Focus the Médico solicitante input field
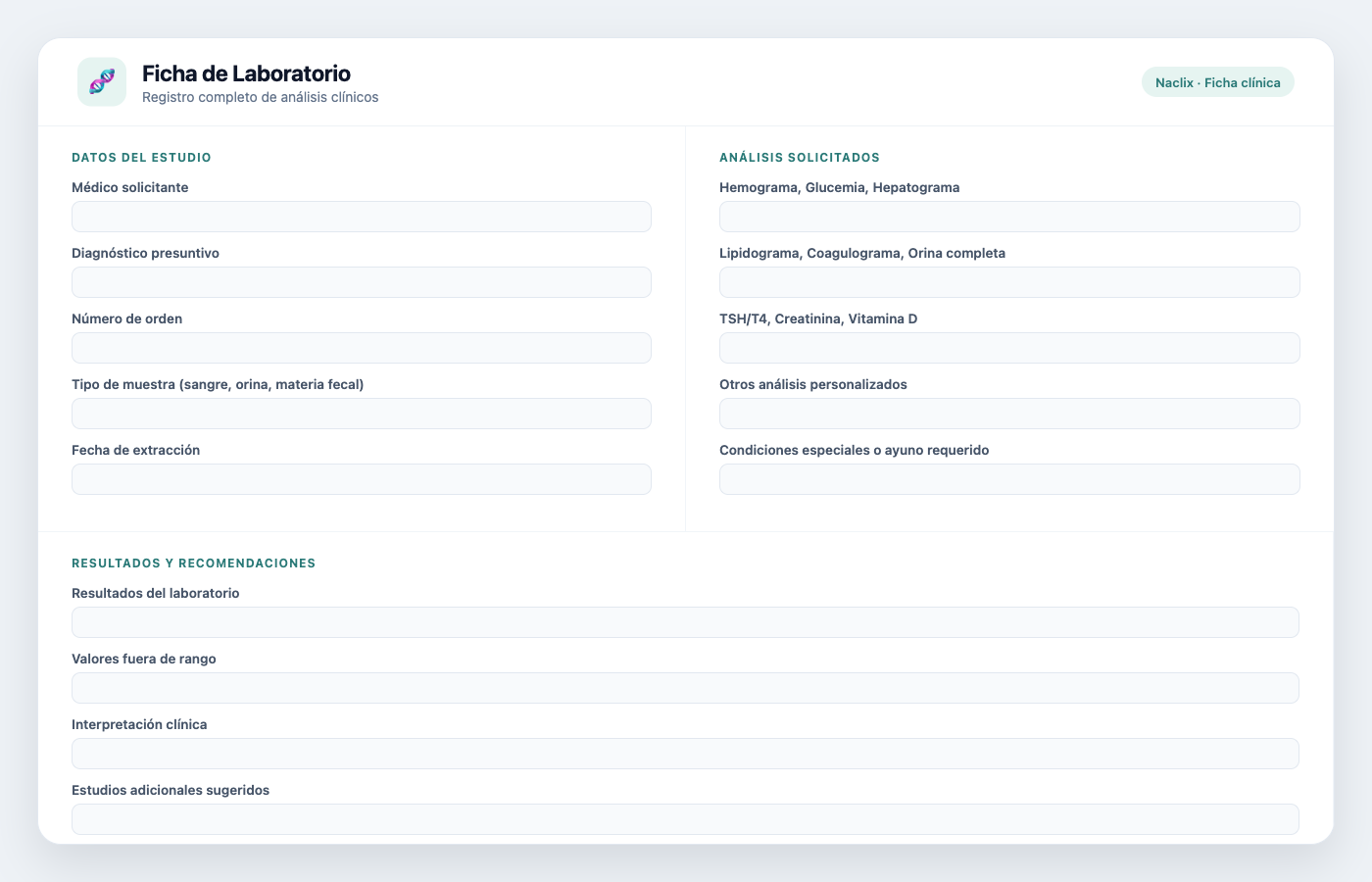Viewport: 1372px width, 882px height. point(362,217)
